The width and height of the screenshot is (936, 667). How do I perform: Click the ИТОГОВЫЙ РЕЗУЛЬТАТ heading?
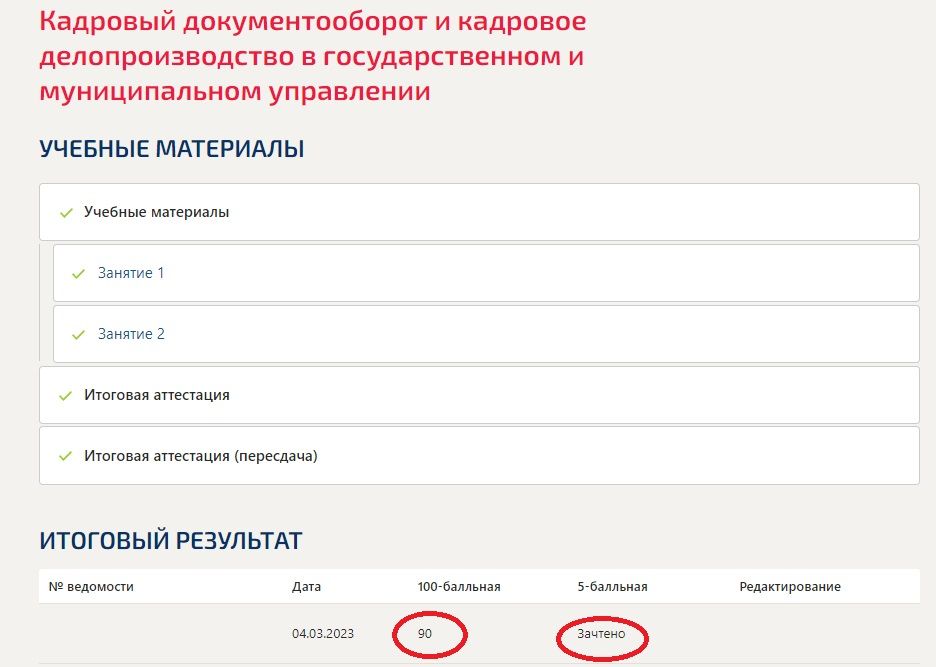pyautogui.click(x=171, y=540)
